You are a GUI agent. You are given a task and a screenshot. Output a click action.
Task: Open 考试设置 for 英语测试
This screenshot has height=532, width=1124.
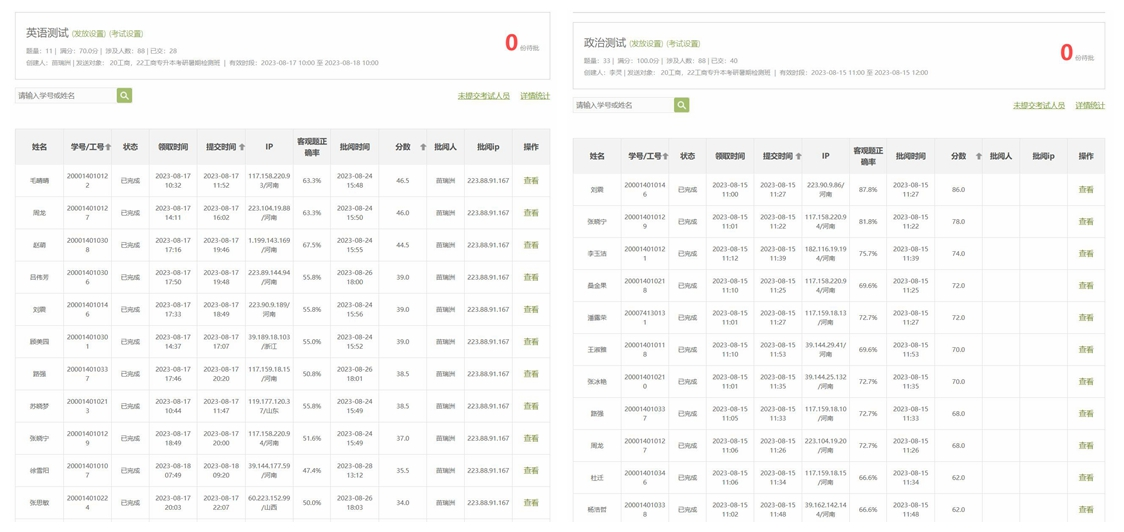click(x=126, y=34)
